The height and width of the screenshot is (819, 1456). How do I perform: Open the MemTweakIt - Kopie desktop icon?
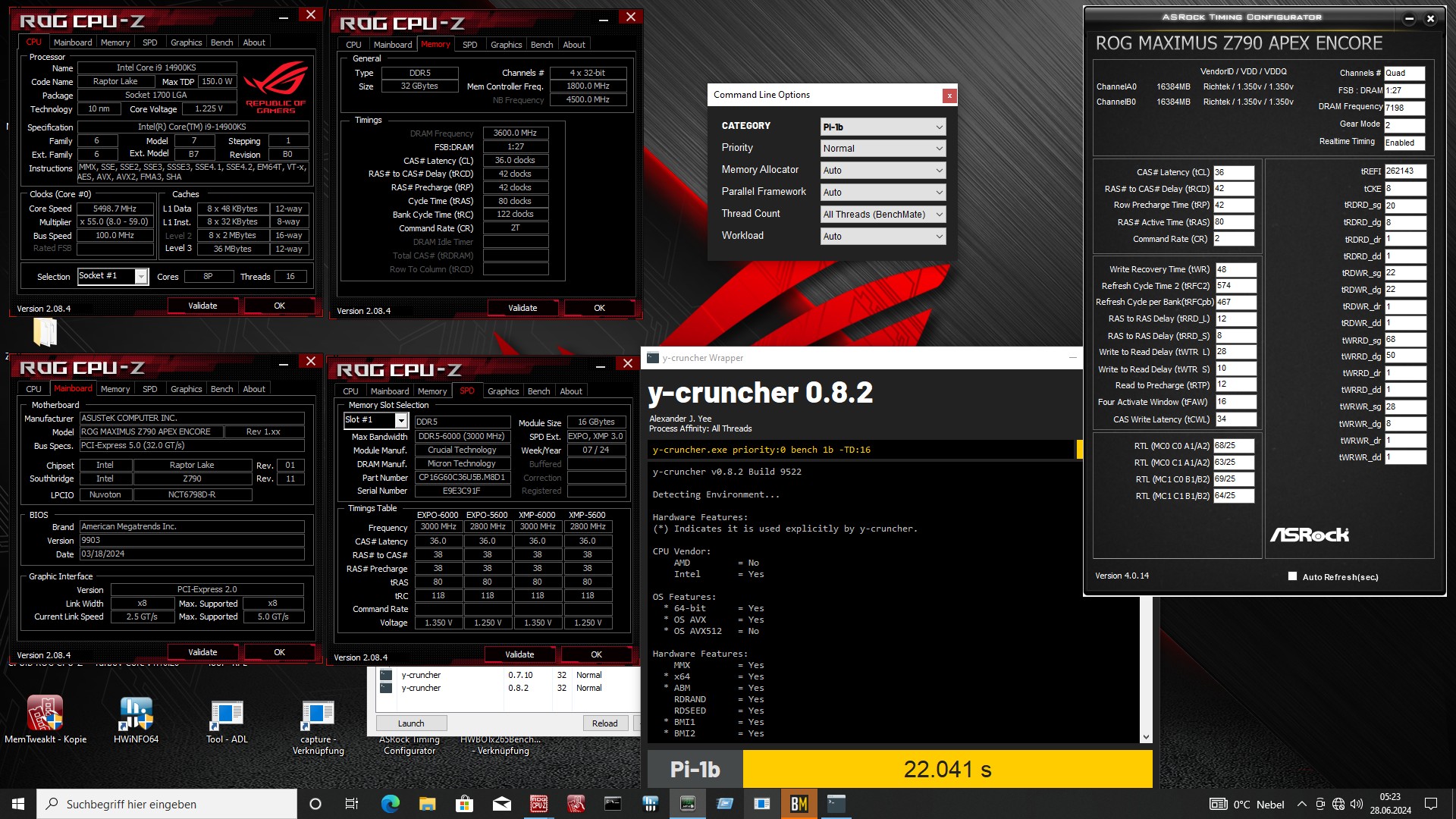45,718
